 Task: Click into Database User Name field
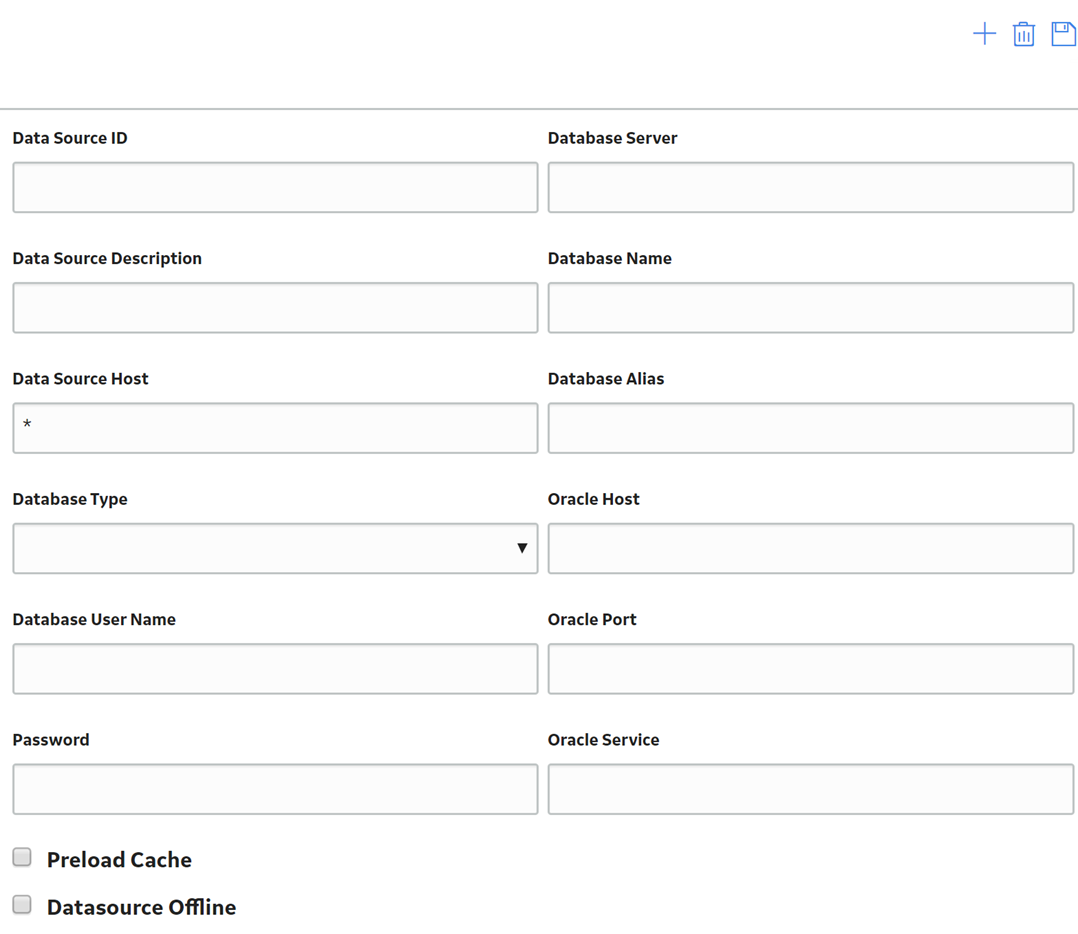275,669
